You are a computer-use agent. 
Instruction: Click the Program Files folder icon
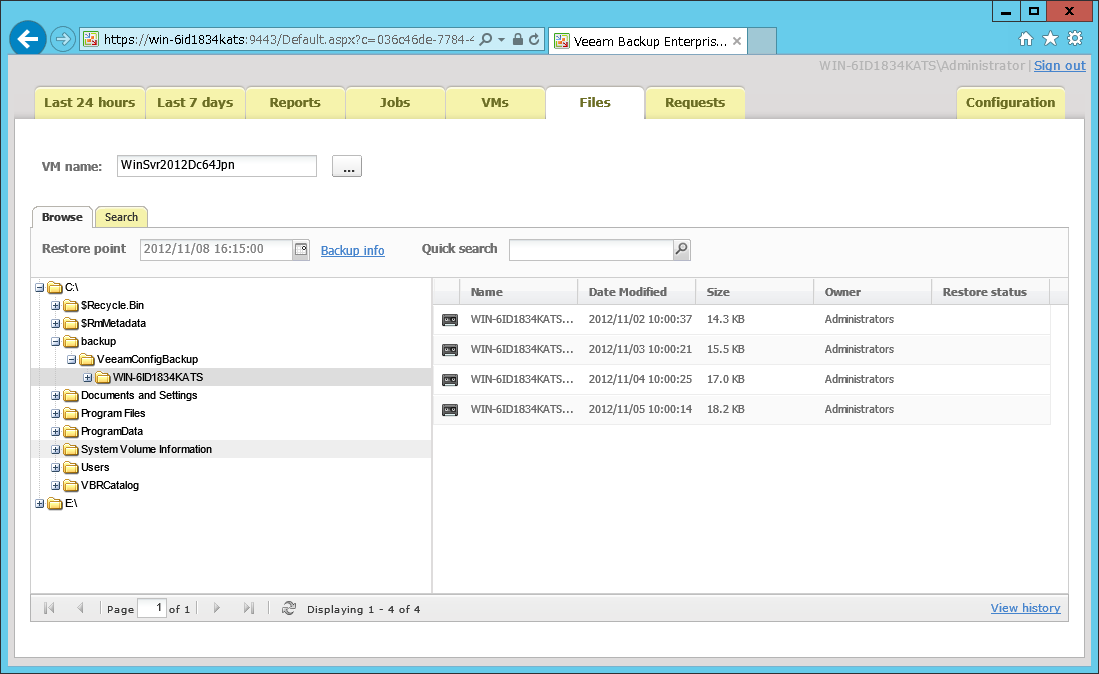pyautogui.click(x=71, y=413)
